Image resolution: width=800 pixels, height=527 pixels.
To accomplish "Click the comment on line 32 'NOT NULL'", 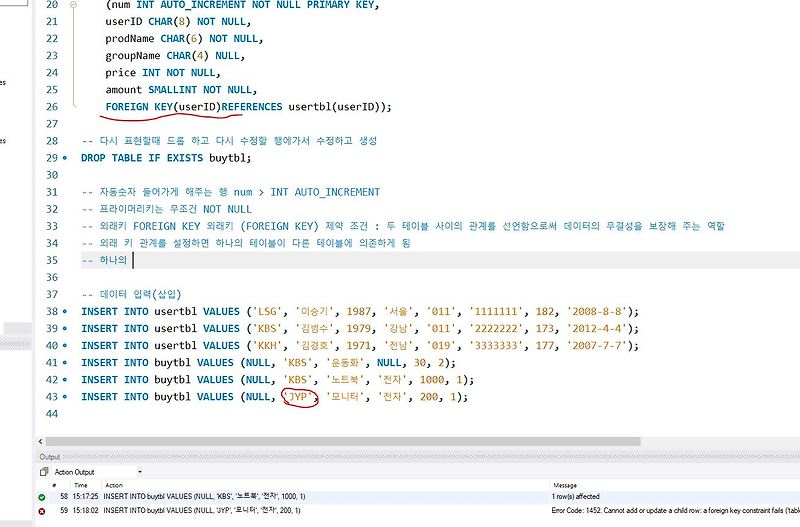I will point(166,209).
